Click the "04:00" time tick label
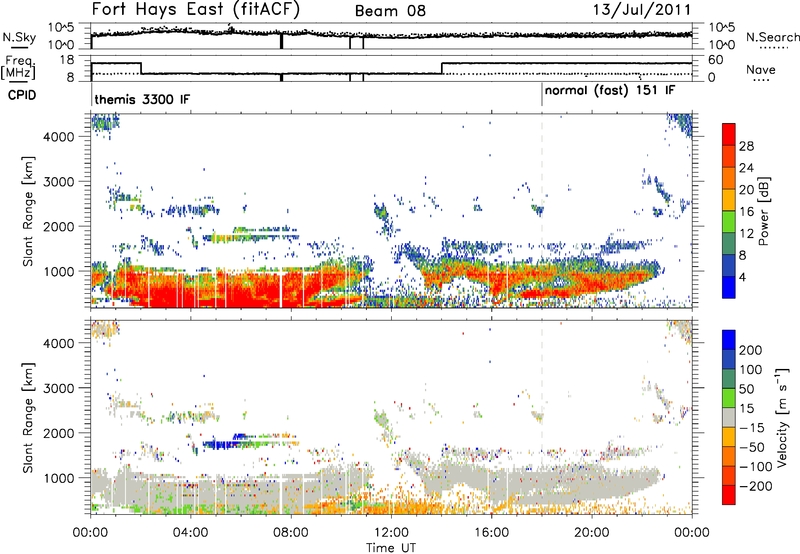 (190, 533)
